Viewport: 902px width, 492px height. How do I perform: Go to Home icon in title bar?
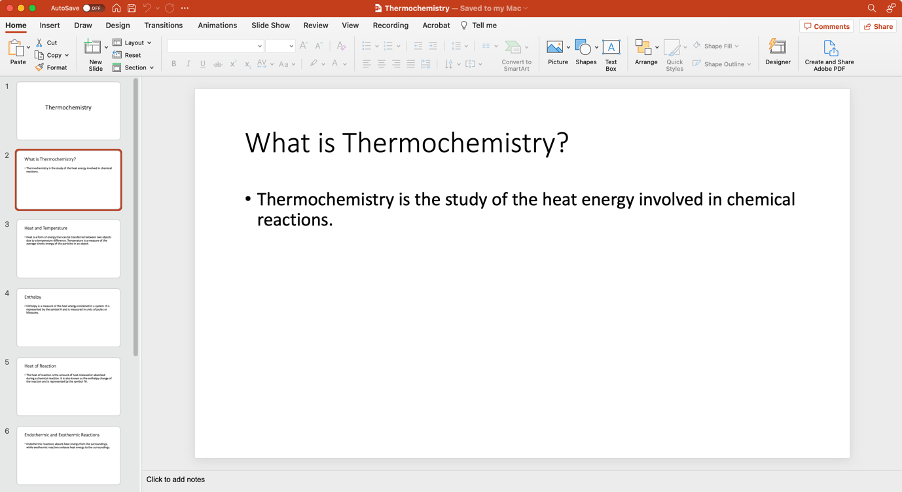pos(116,8)
